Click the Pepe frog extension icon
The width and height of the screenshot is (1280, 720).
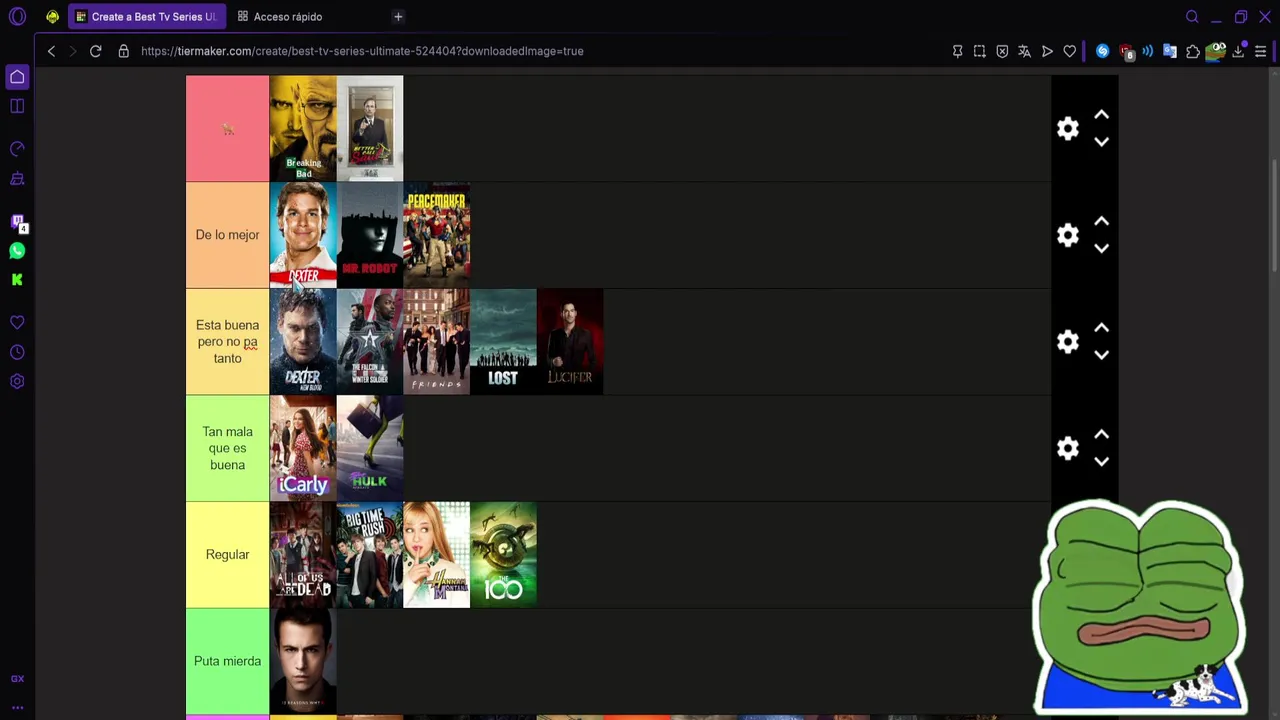click(1215, 51)
